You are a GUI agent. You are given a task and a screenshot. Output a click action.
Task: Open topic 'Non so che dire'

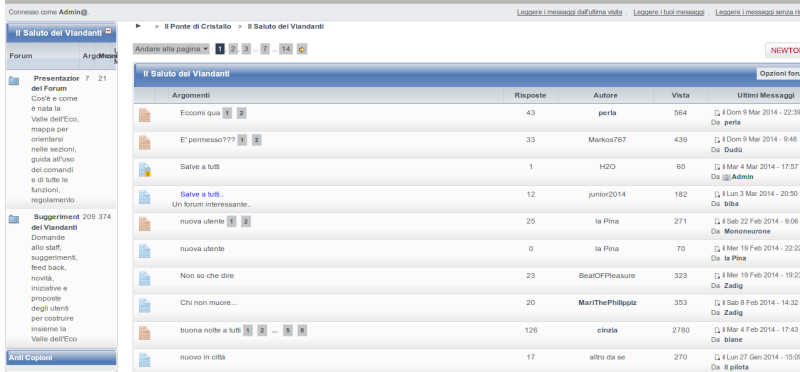click(207, 276)
